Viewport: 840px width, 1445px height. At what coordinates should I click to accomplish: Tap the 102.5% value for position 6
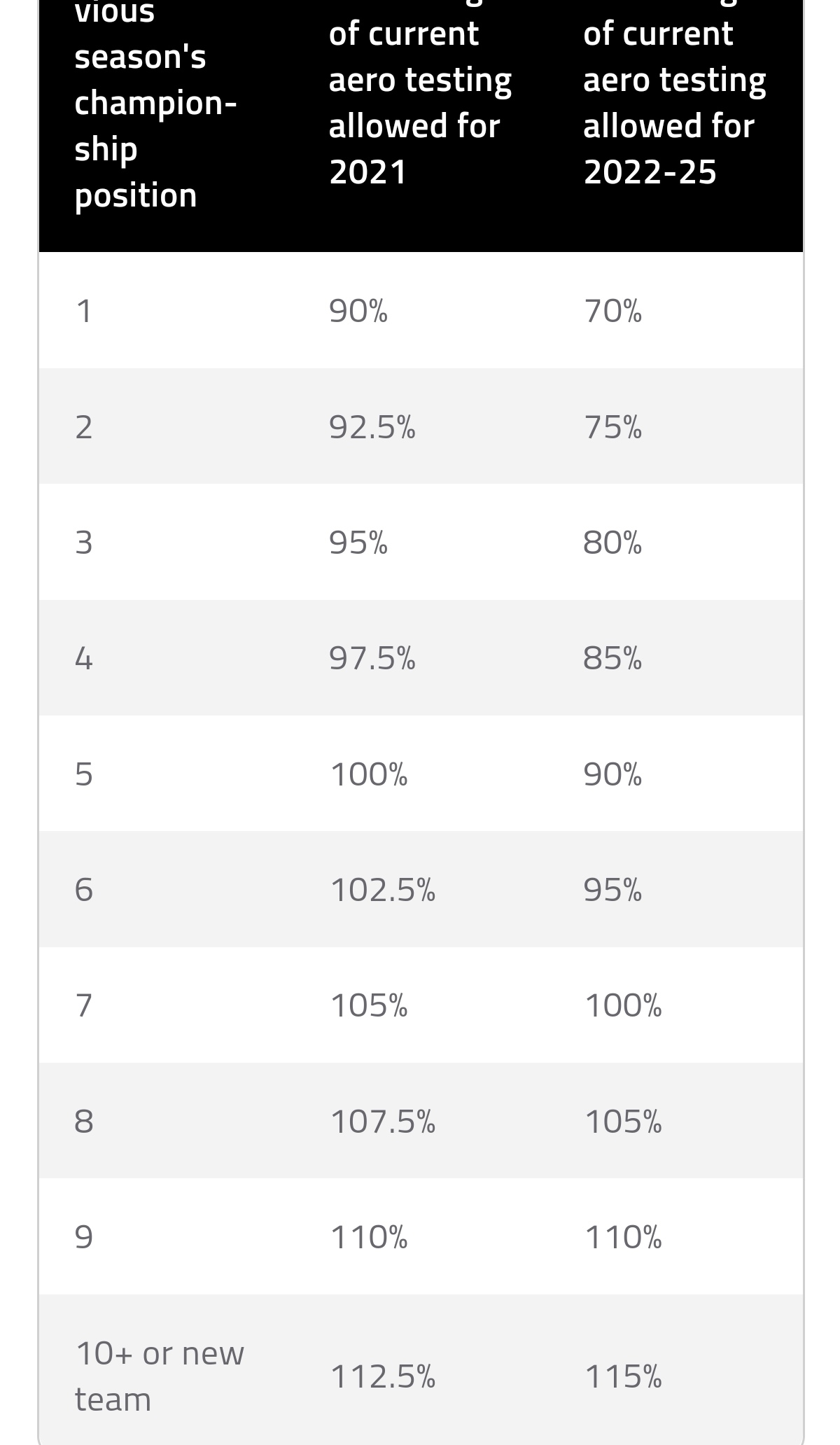[x=382, y=890]
